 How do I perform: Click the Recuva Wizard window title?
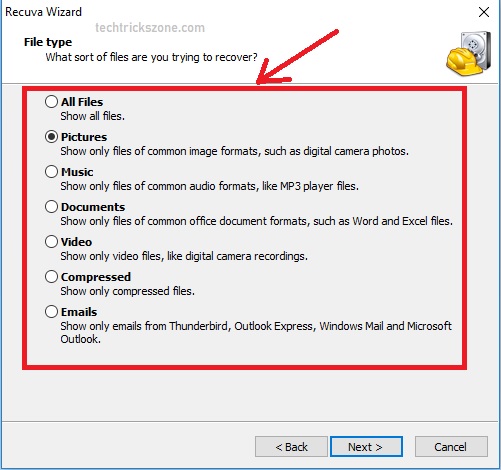[43, 12]
